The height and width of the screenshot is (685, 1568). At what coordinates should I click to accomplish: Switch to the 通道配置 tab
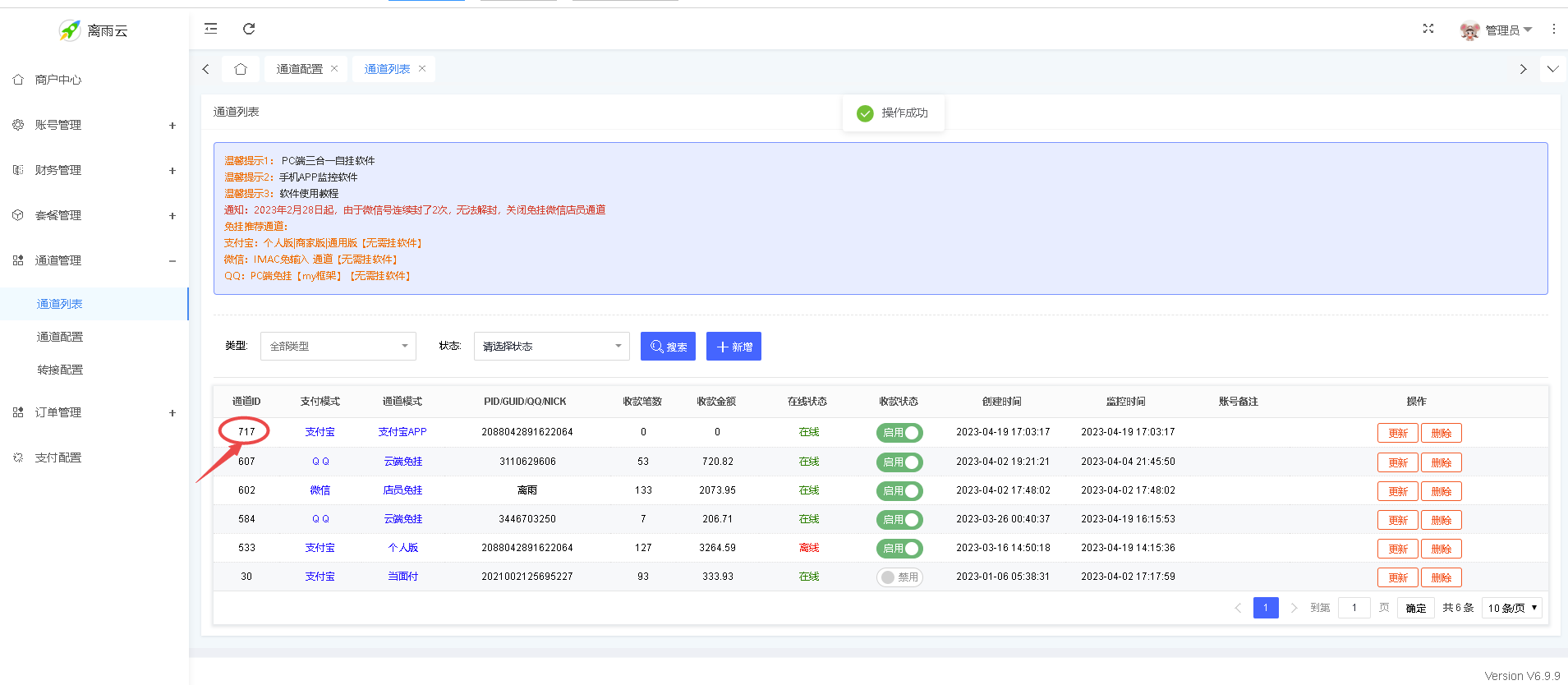pyautogui.click(x=300, y=69)
